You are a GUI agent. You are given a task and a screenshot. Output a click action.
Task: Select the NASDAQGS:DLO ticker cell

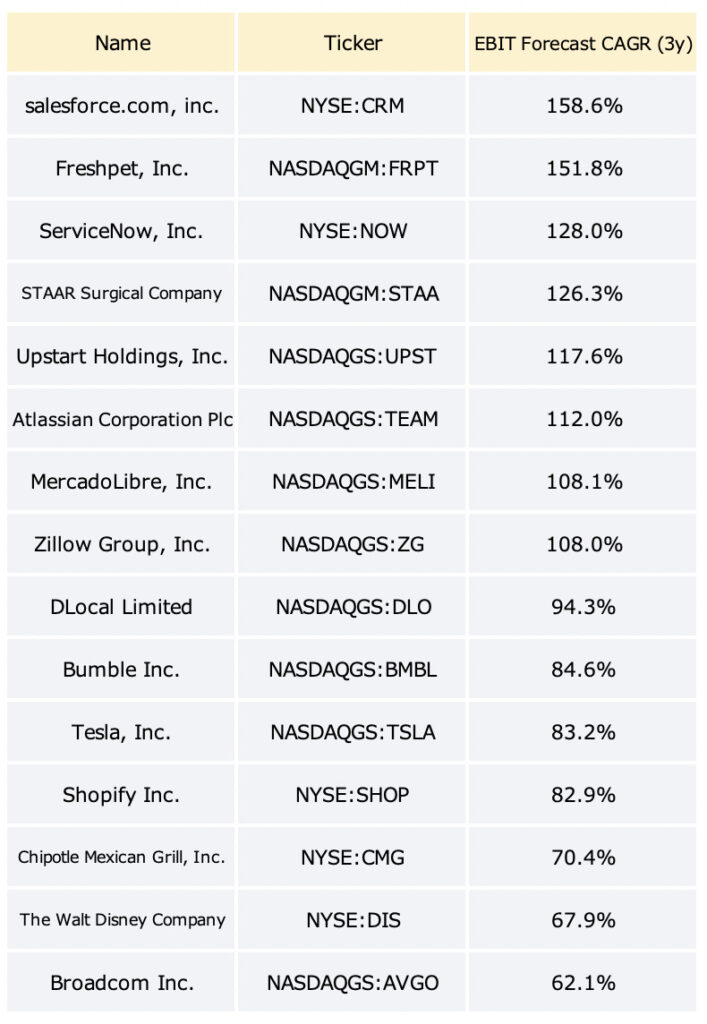click(352, 607)
